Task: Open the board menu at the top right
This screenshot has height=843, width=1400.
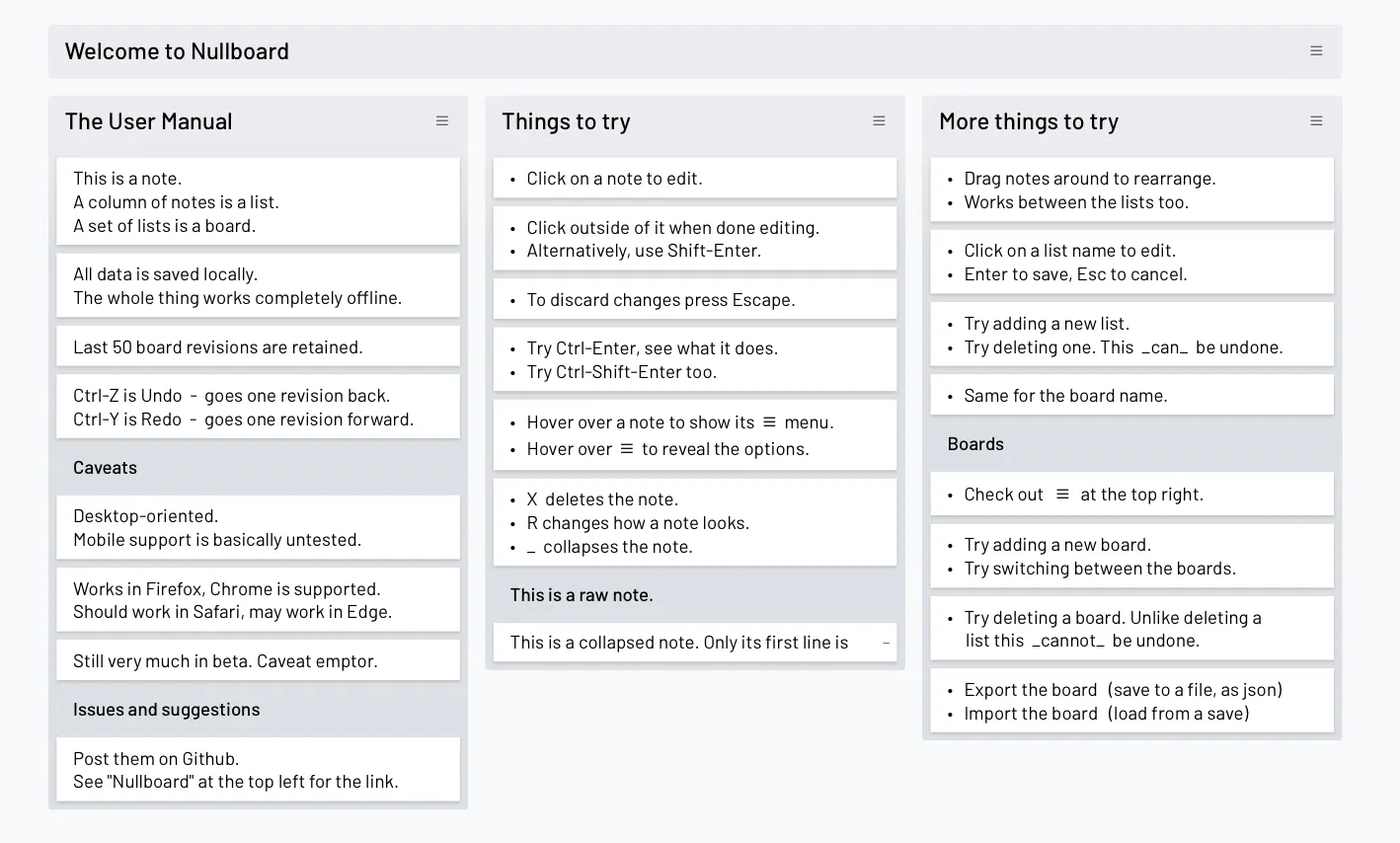Action: coord(1316,50)
